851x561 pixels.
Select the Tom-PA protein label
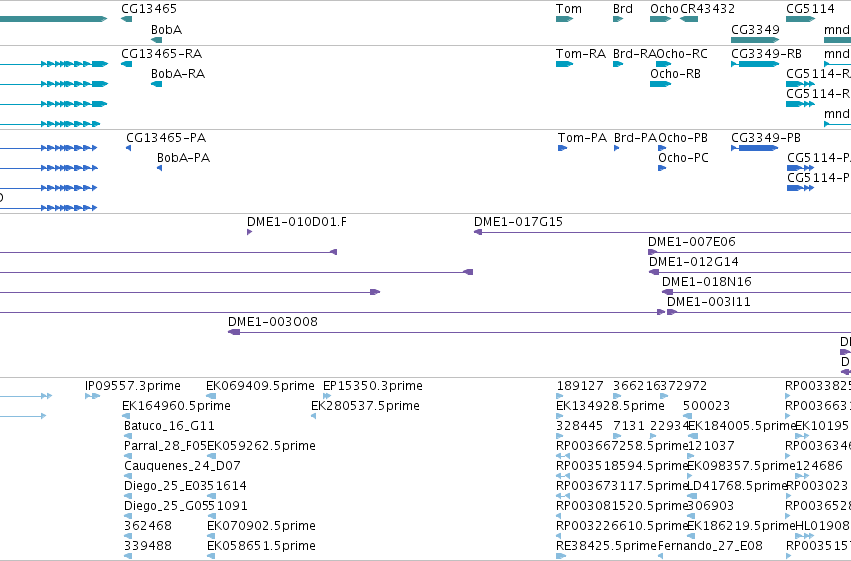pyautogui.click(x=582, y=138)
